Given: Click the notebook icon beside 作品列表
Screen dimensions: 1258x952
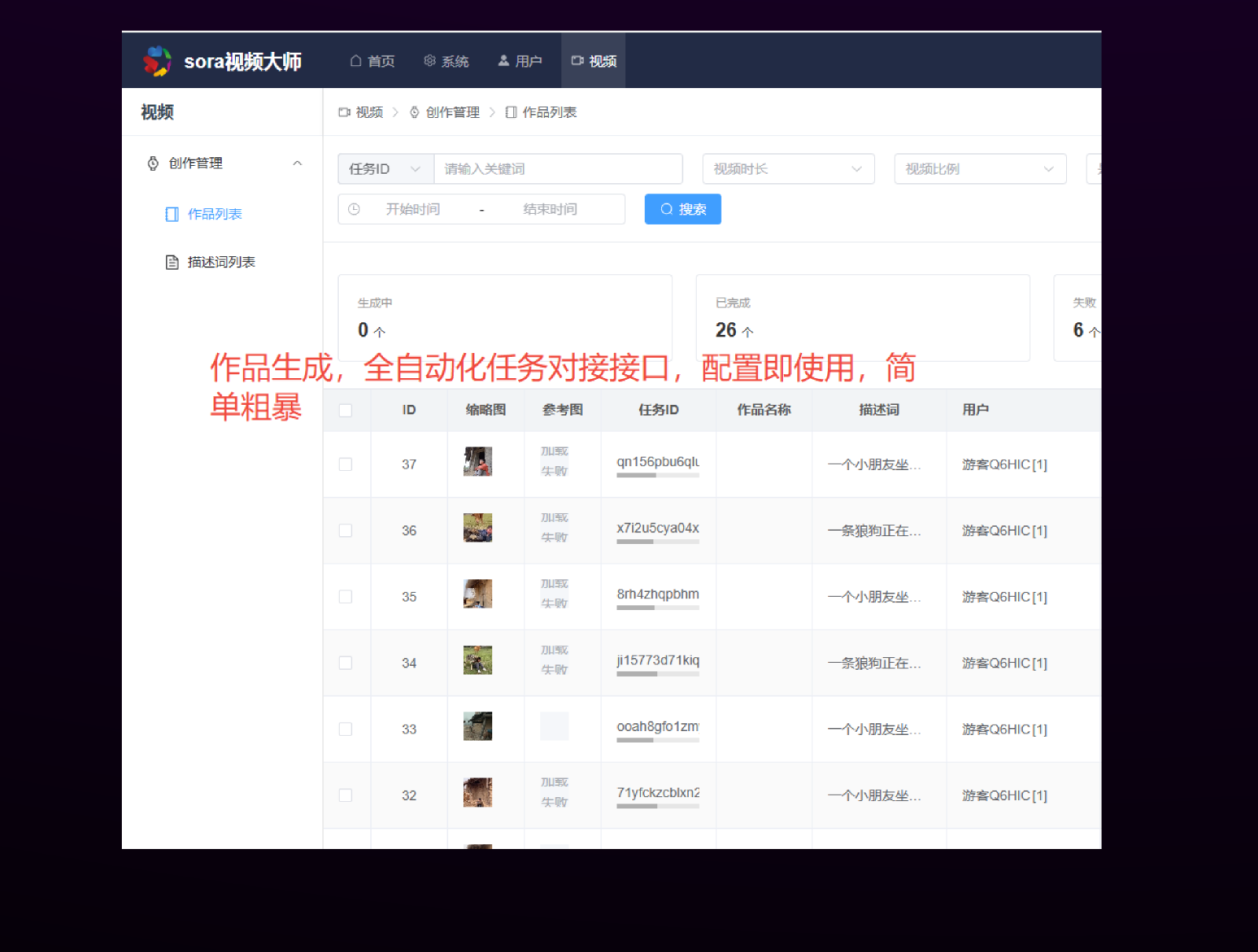Looking at the screenshot, I should coord(171,213).
